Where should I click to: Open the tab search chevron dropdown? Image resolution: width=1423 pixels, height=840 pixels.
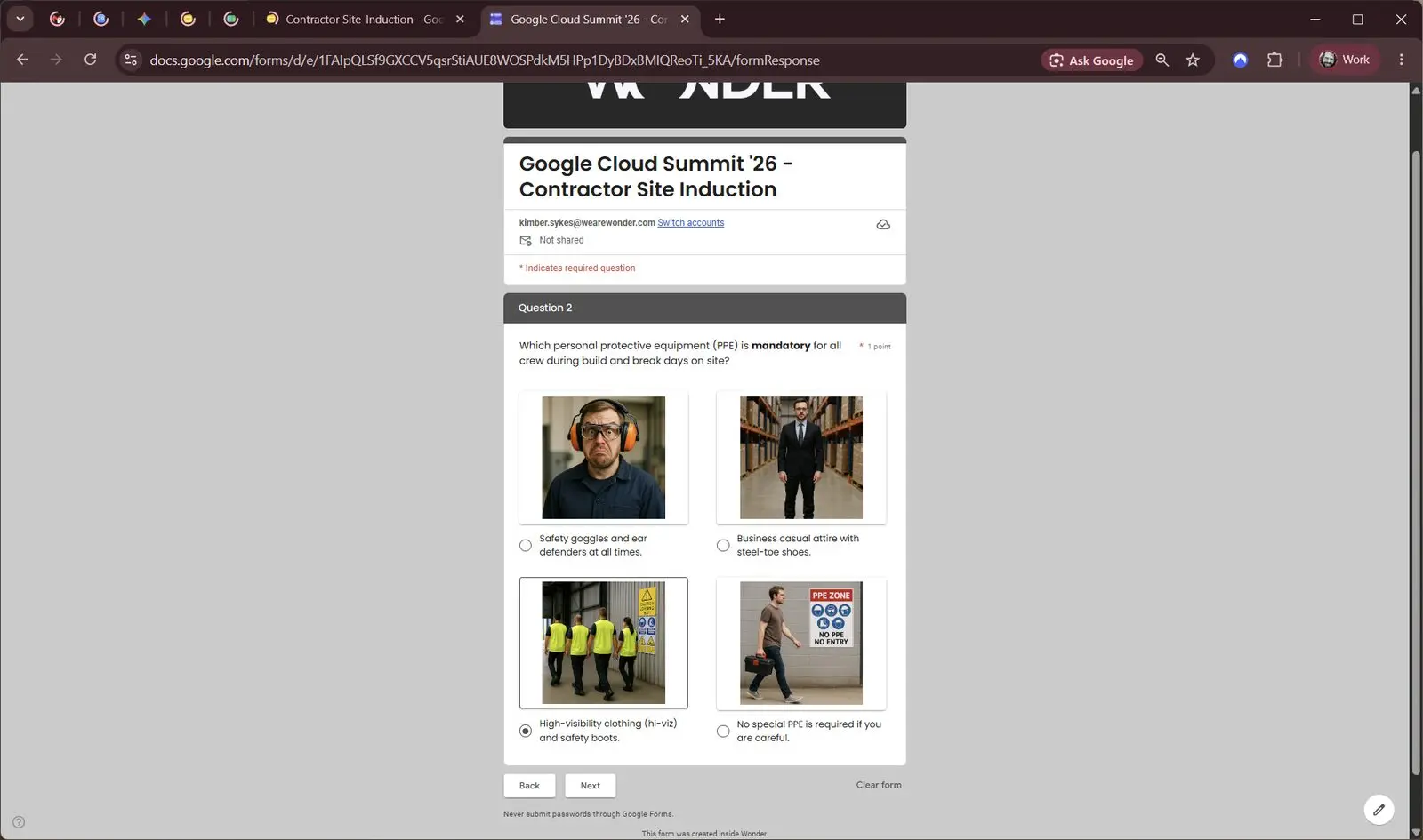[20, 19]
